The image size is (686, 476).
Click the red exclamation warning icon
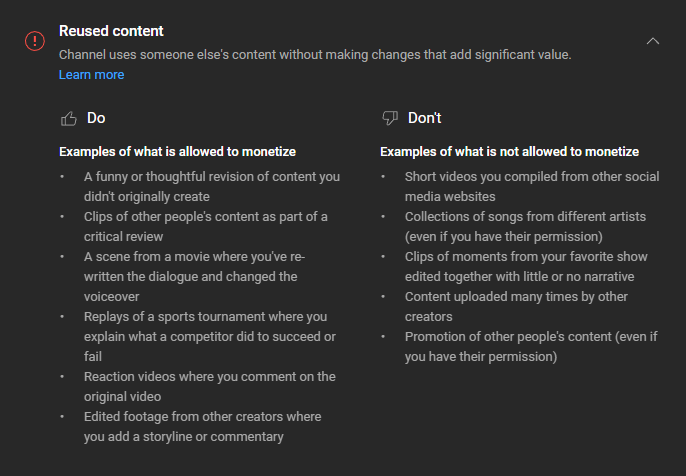coord(35,41)
